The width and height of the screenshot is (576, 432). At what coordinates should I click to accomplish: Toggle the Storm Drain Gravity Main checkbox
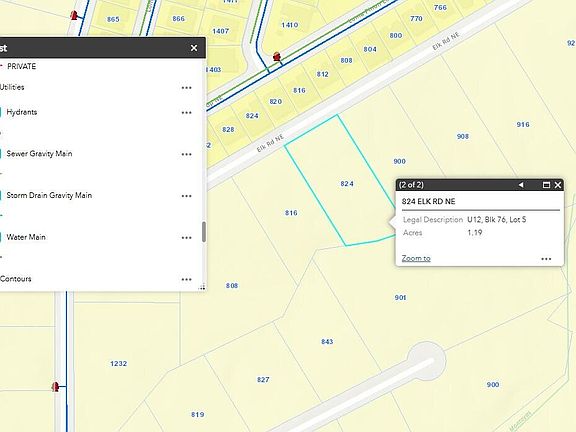tap(0, 195)
